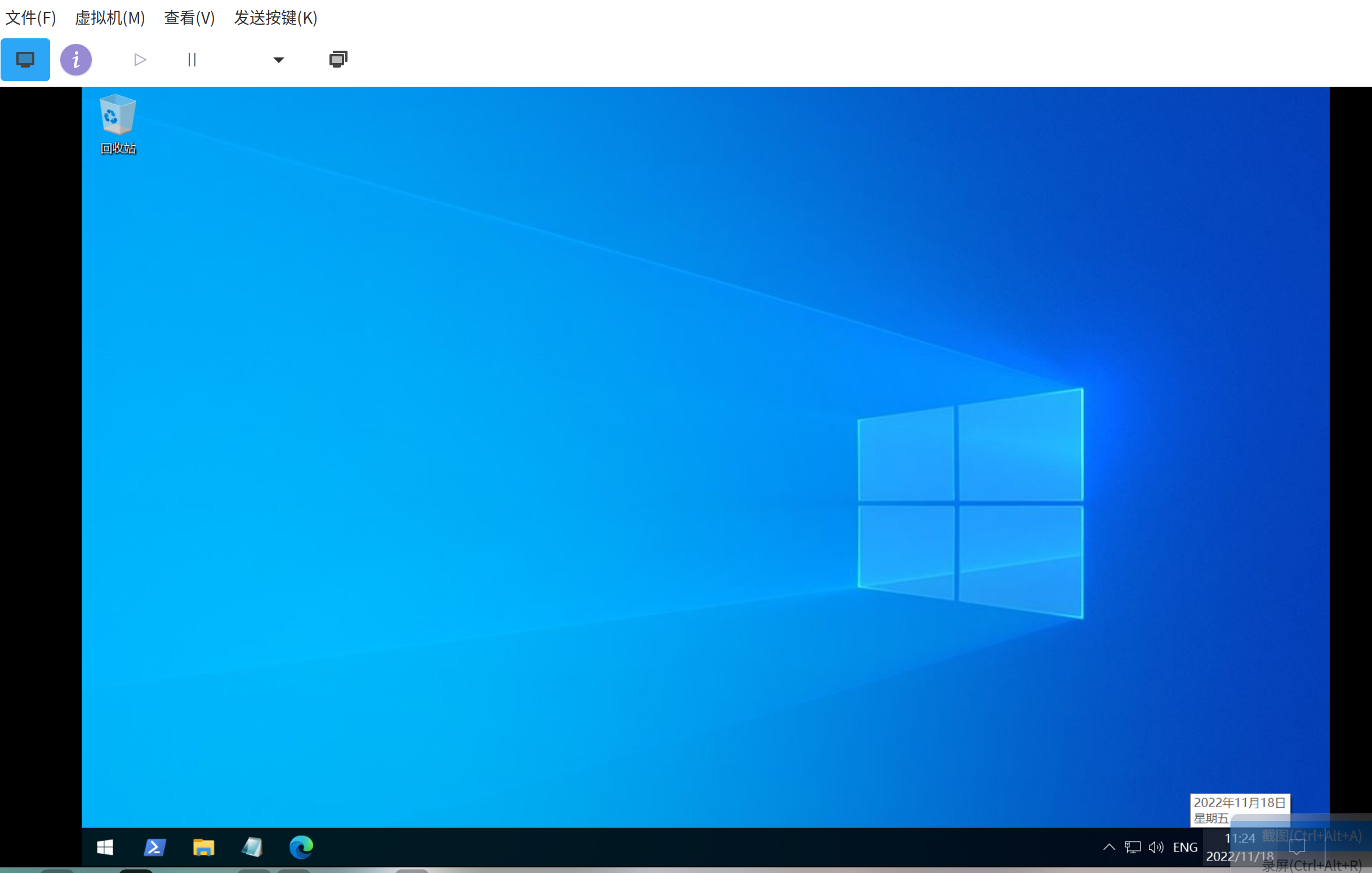Launch Microsoft Edge from the taskbar
This screenshot has height=873, width=1372.
click(x=301, y=847)
